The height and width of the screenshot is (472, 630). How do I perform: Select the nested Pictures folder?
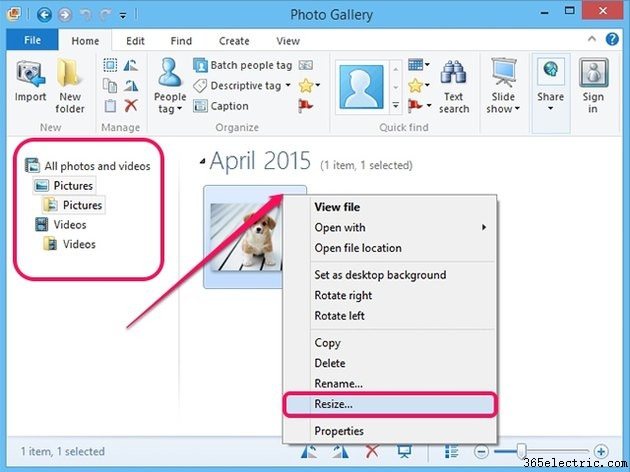(74, 205)
